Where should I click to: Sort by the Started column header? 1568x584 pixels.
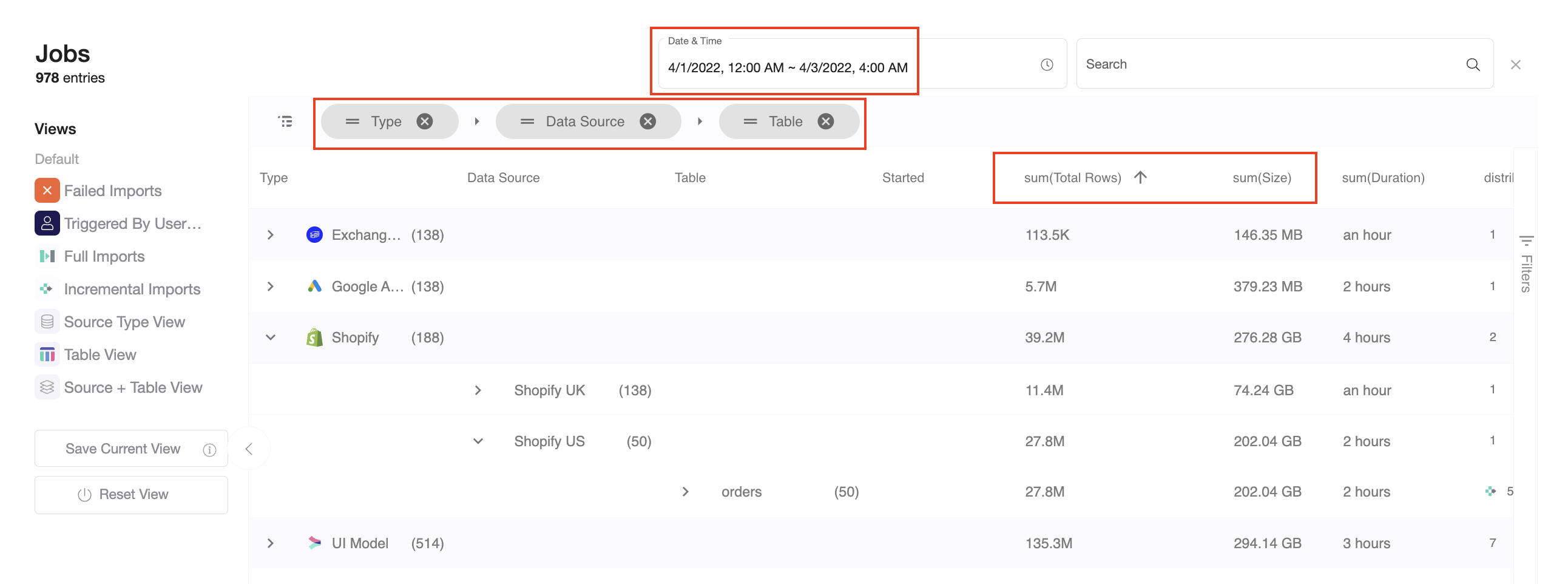click(x=903, y=177)
